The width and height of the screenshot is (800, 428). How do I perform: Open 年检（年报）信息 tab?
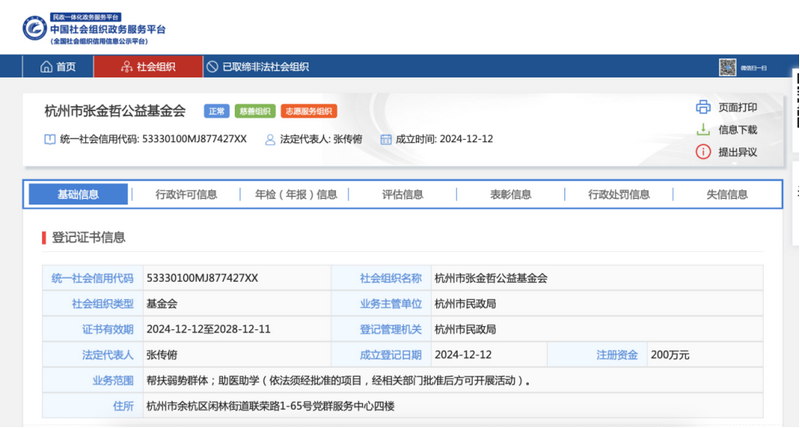[296, 194]
